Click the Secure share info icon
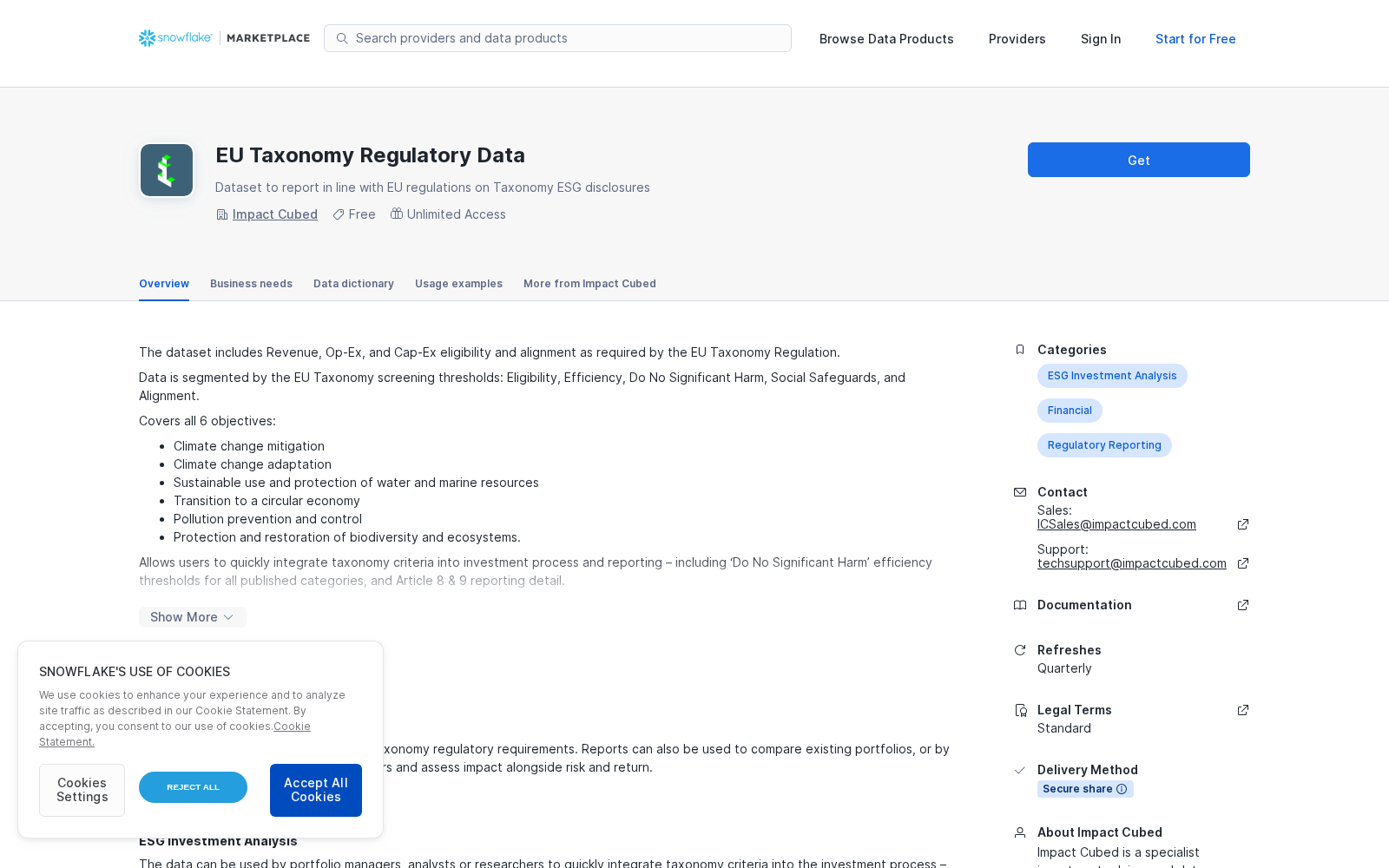 (x=1122, y=789)
